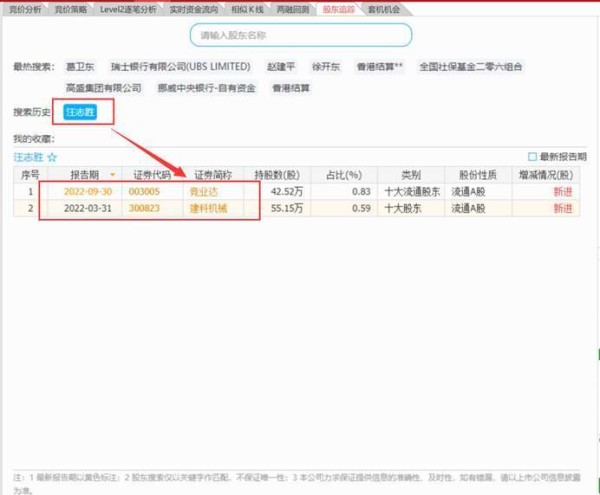Select 高盛集团有限公司 hot search tag
Viewport: 600px width, 495px height.
(104, 88)
